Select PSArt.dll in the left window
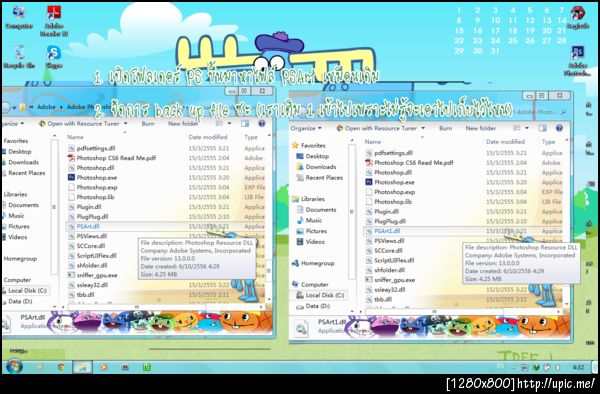 click(x=88, y=226)
